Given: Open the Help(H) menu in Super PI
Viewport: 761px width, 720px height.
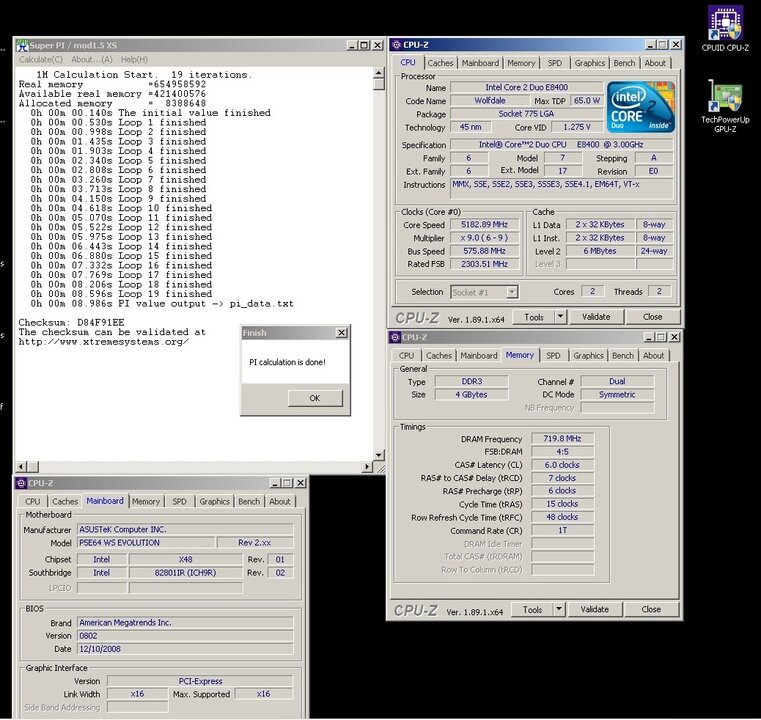Looking at the screenshot, I should tap(134, 59).
